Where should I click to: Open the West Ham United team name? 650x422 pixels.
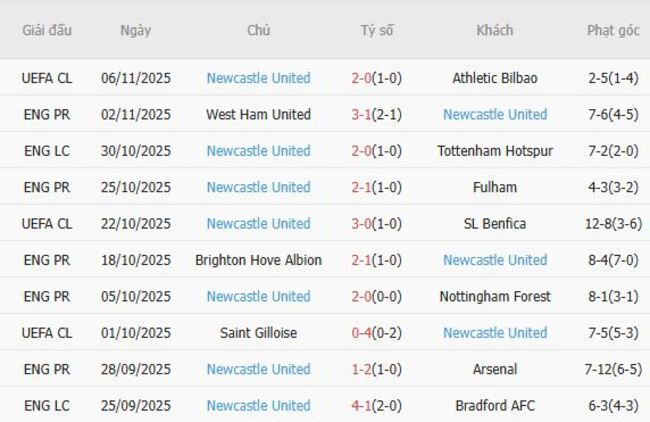point(258,114)
